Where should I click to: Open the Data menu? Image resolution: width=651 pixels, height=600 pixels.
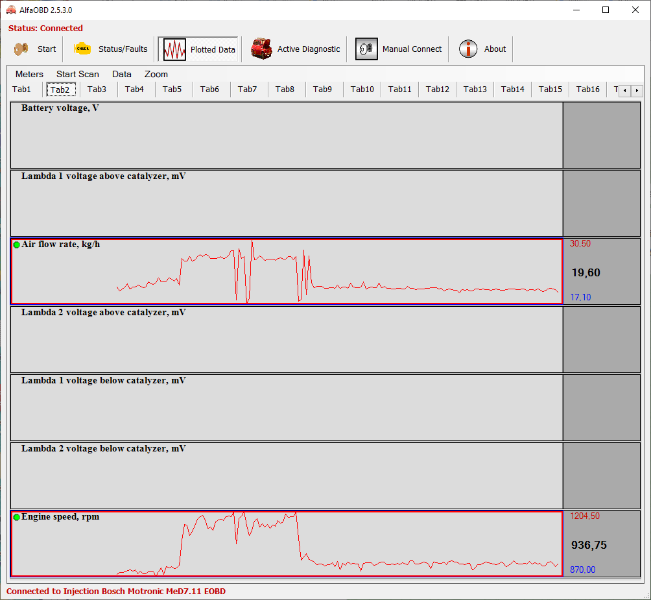click(x=122, y=74)
